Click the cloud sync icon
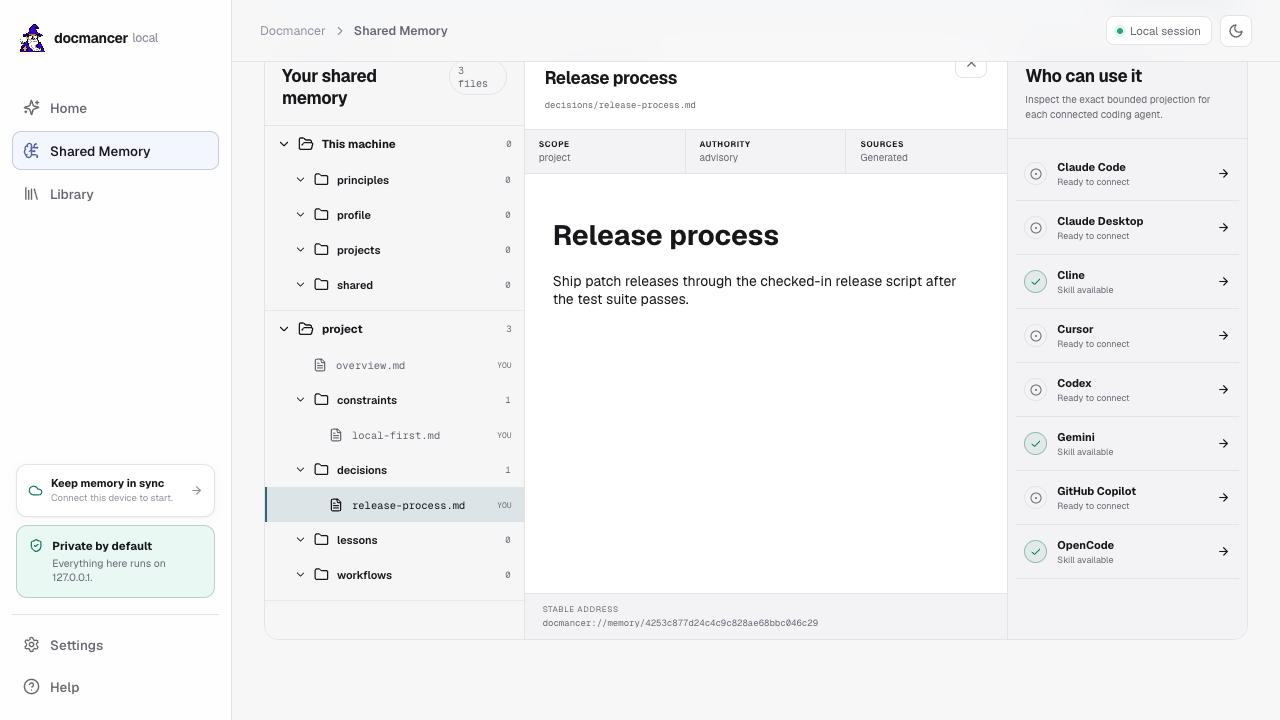1280x720 pixels. tap(36, 490)
